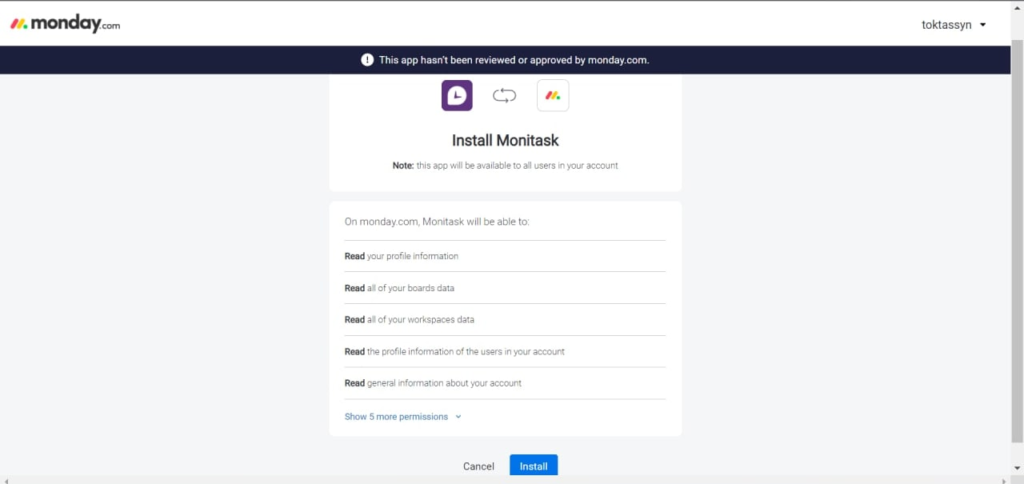
Task: Click the monday.com logo in header
Action: pos(65,24)
